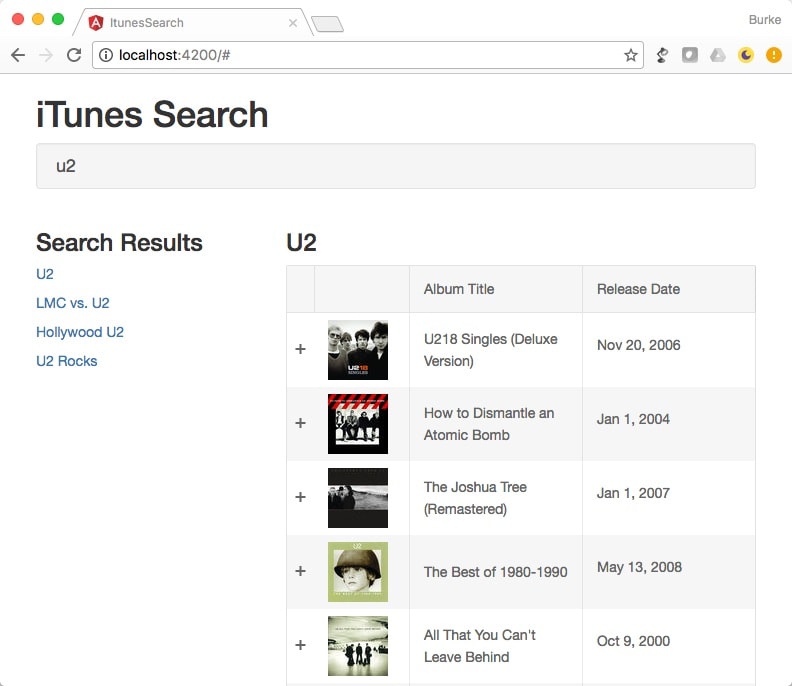This screenshot has height=686, width=792.
Task: Expand All That You Can't Leave Behind row
Action: (x=301, y=645)
